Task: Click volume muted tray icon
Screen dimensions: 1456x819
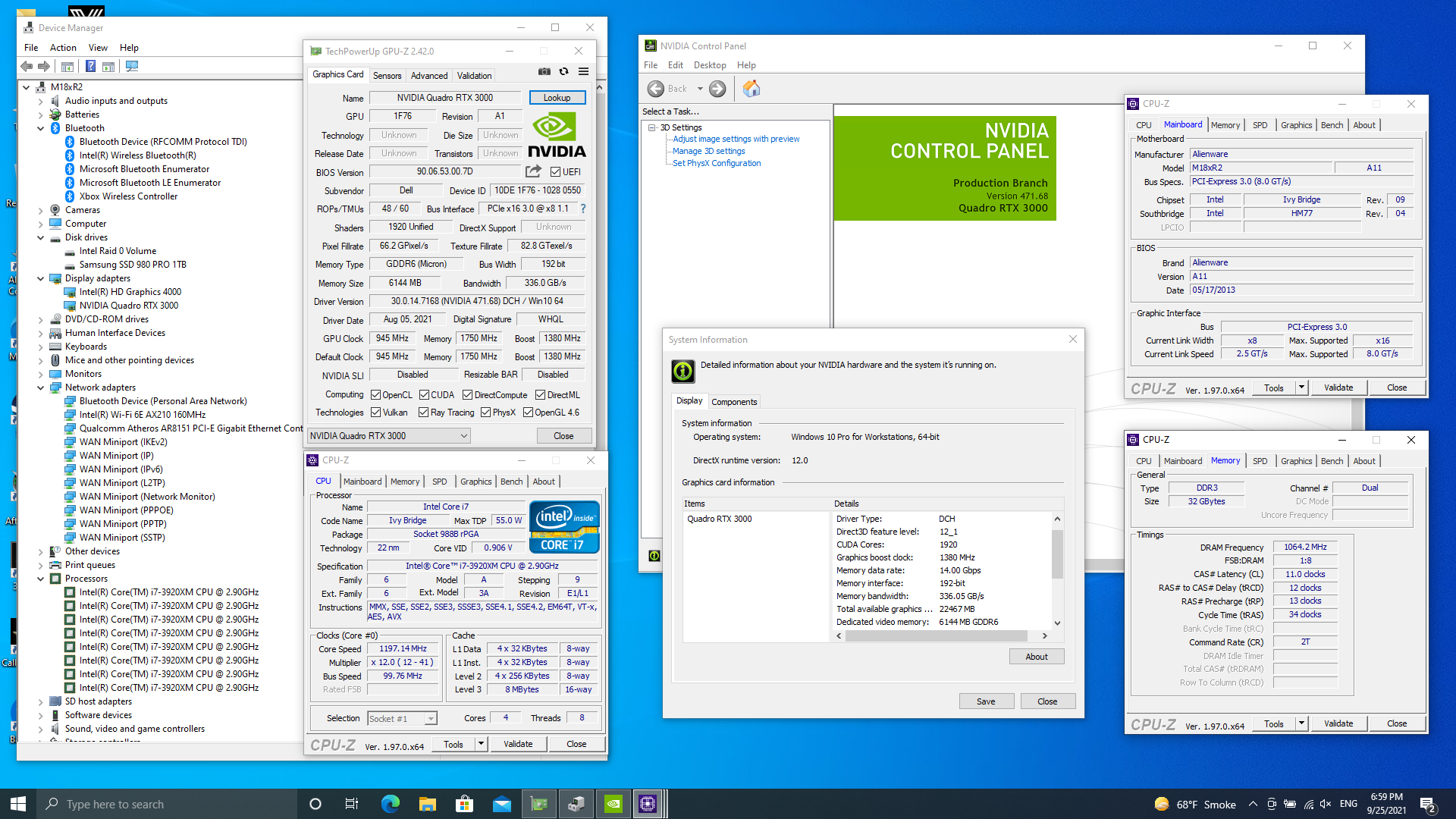Action: 1326,804
